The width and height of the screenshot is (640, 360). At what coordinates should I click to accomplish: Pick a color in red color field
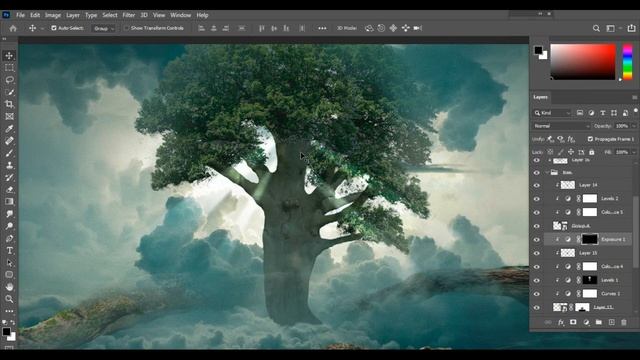point(582,62)
